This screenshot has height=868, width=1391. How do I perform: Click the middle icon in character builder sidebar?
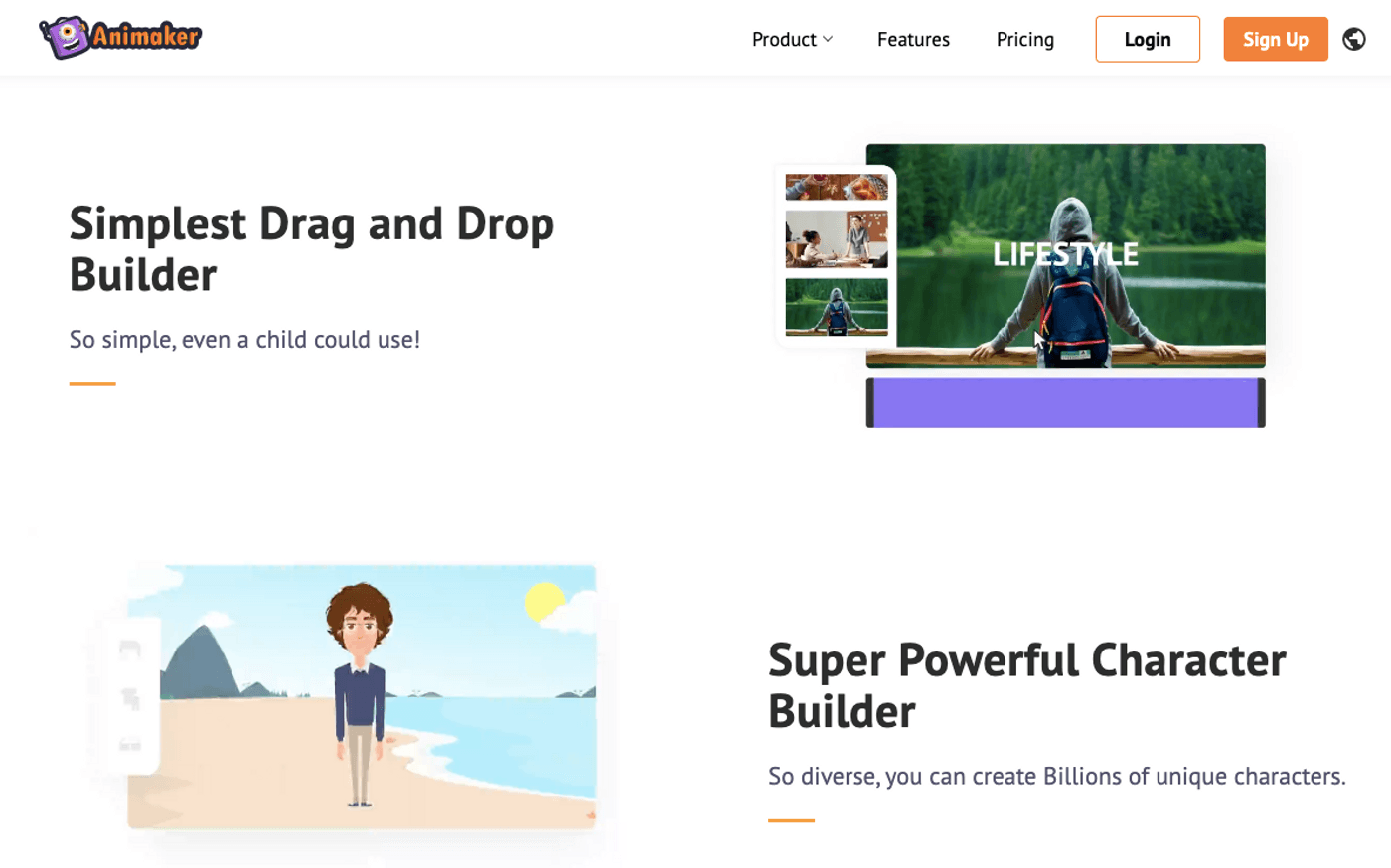tap(130, 699)
